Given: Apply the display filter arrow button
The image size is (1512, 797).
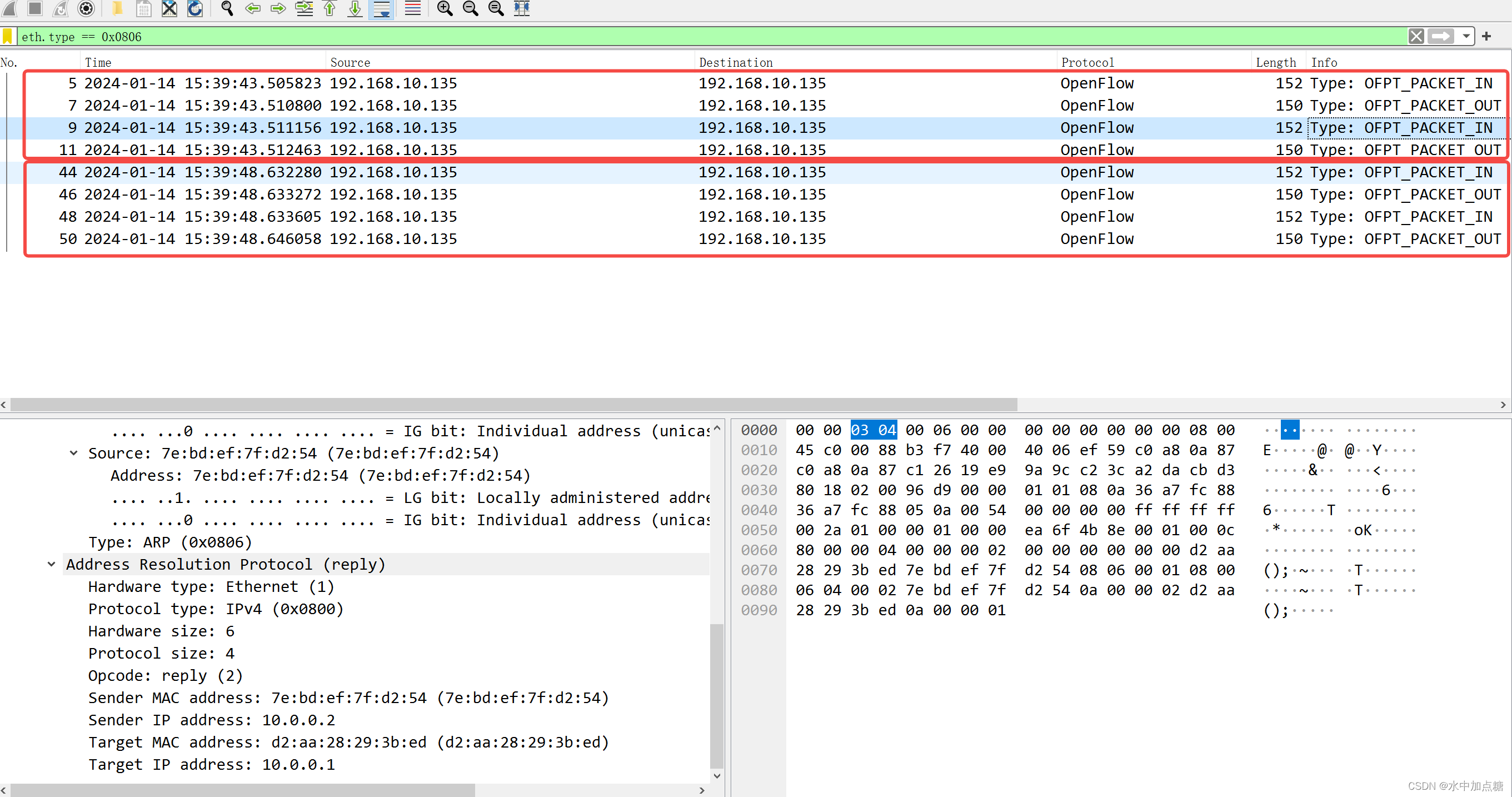Looking at the screenshot, I should click(x=1440, y=36).
